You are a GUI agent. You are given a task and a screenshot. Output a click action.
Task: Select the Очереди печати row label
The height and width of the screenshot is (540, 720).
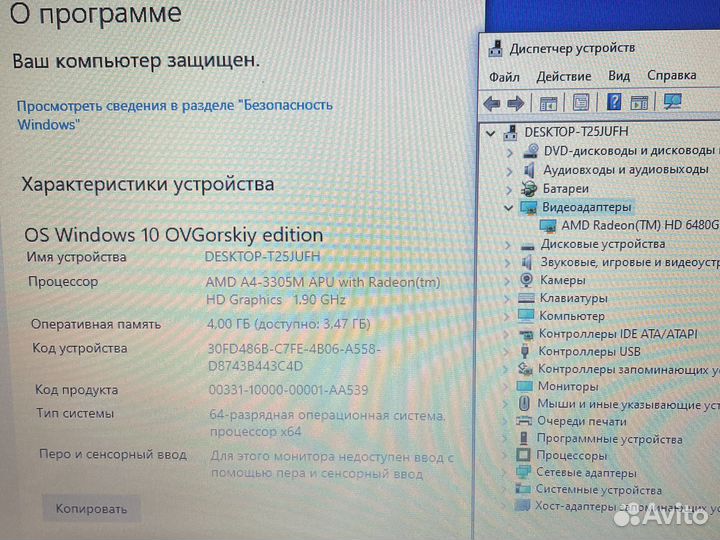[x=581, y=421]
